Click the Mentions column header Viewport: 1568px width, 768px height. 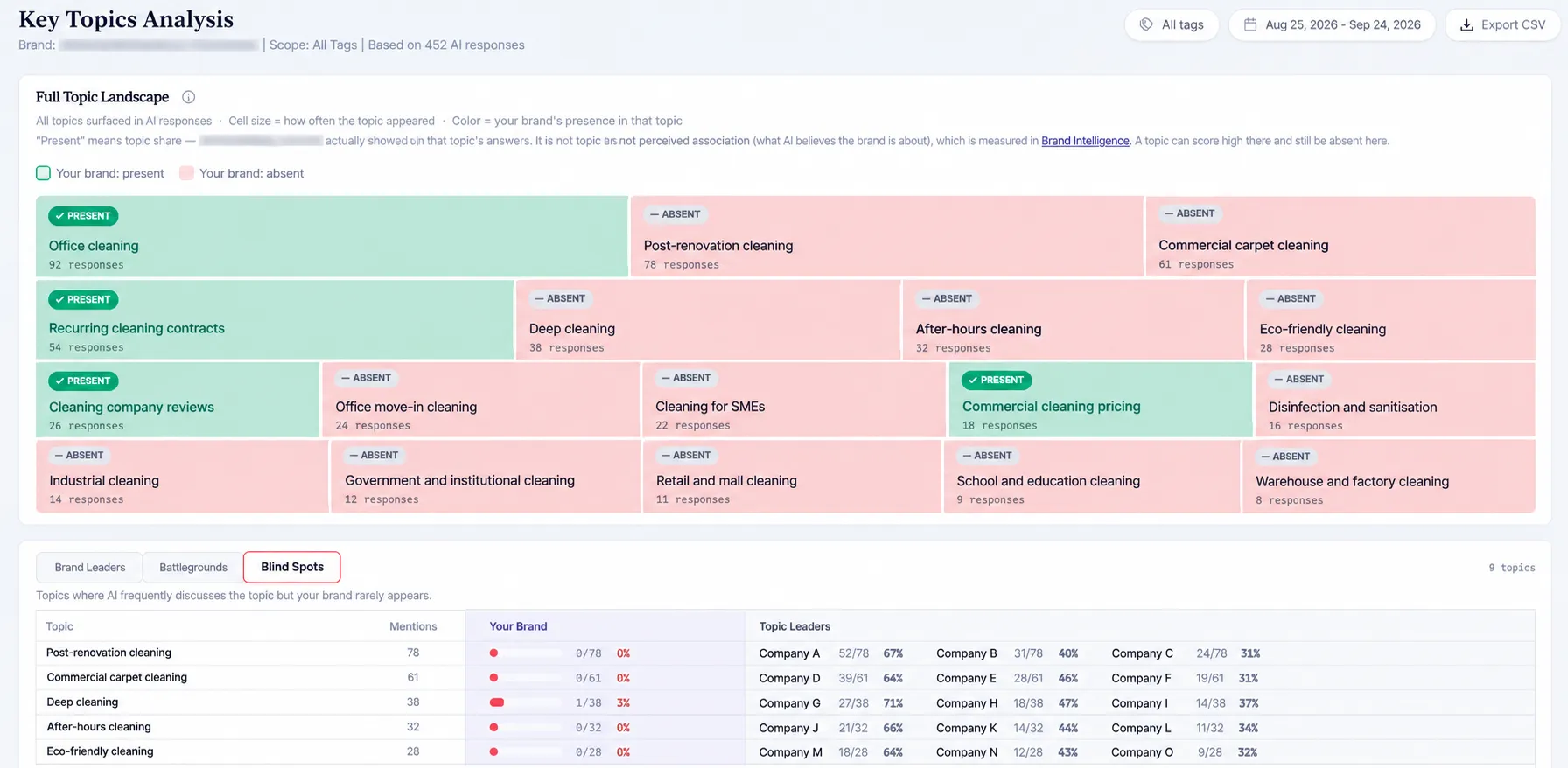pos(413,626)
